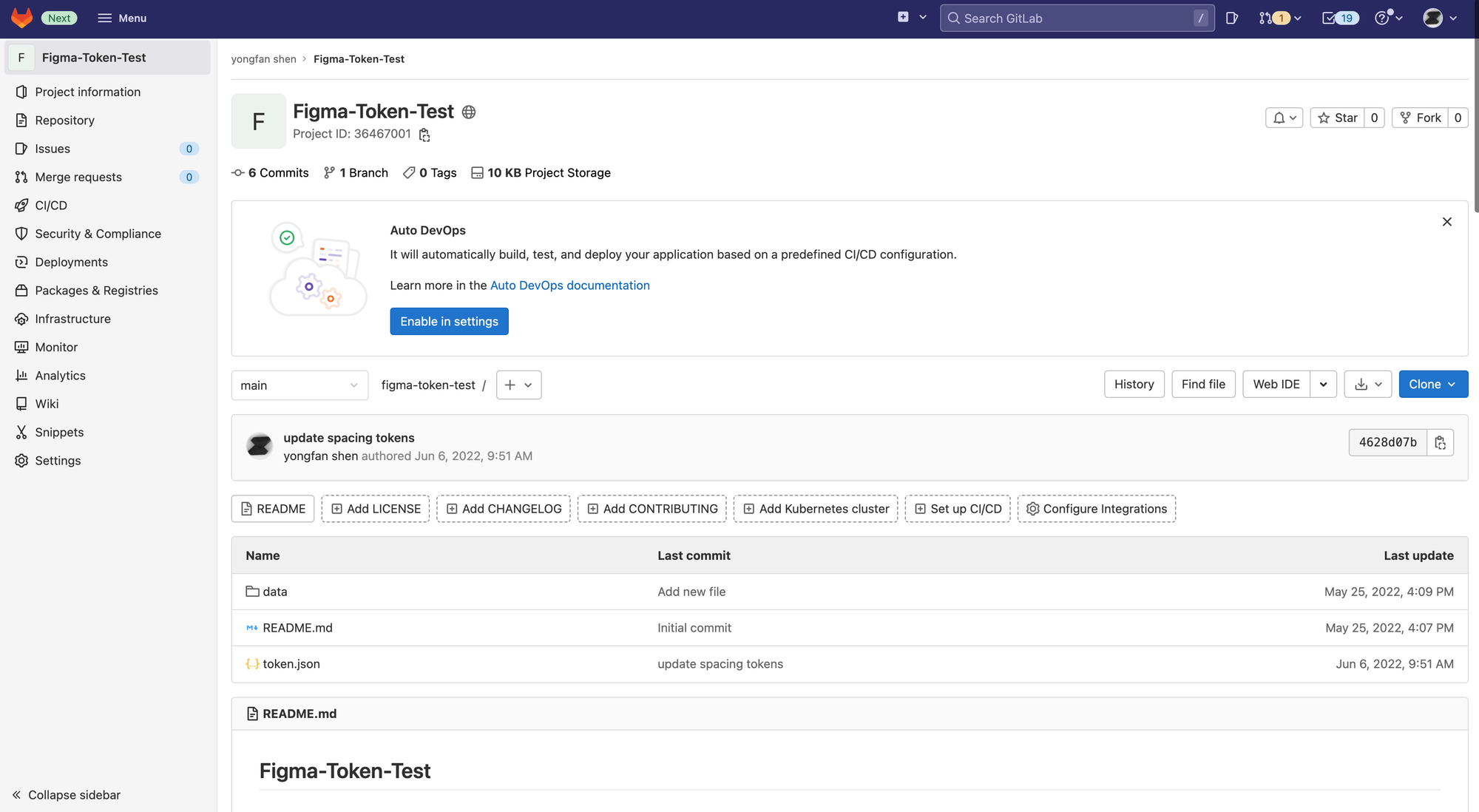Open the add file plus dropdown
This screenshot has width=1479, height=812.
[x=518, y=385]
